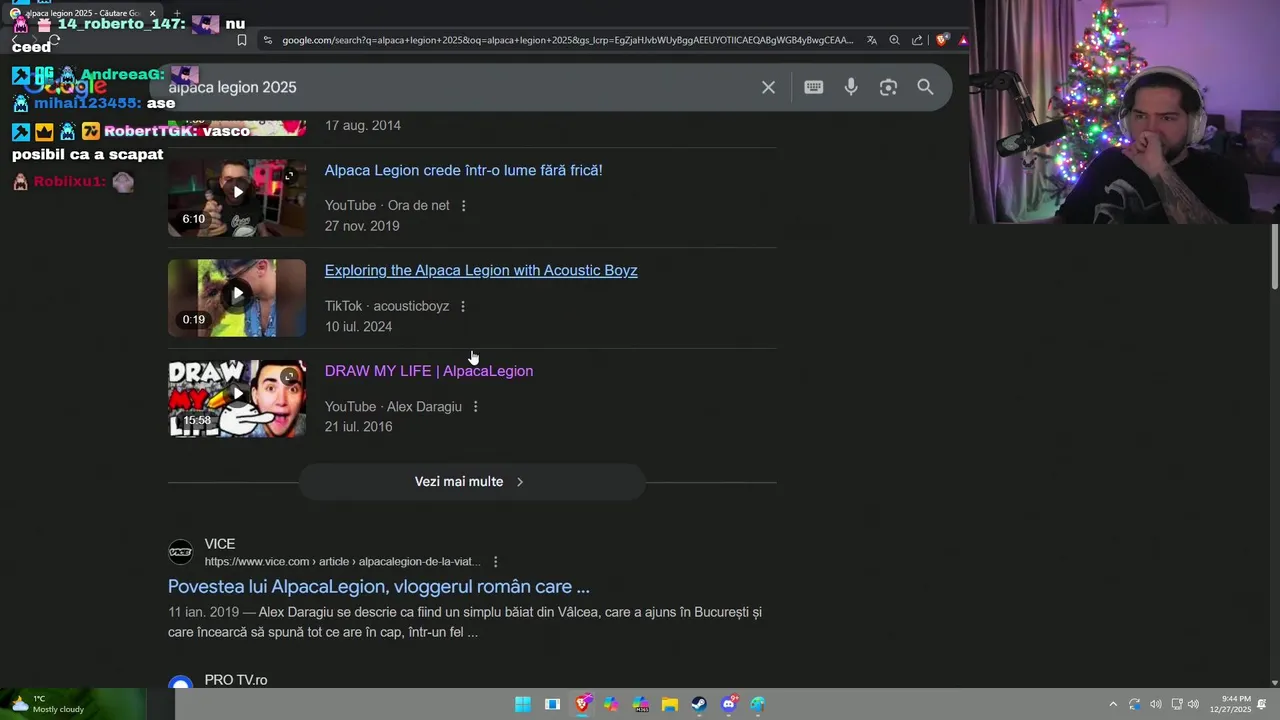Open Google Lens image search
Screen dimensions: 1280x720
click(x=888, y=87)
